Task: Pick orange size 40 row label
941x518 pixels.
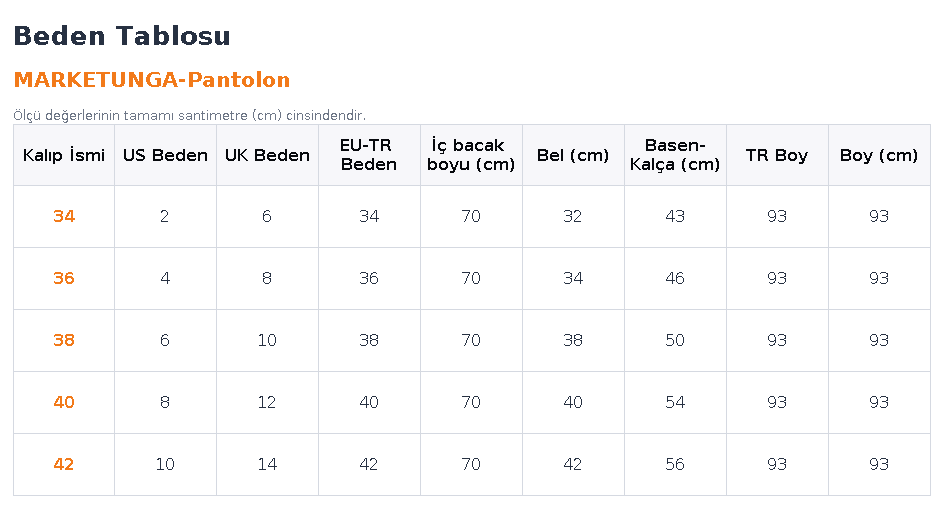Action: (64, 402)
